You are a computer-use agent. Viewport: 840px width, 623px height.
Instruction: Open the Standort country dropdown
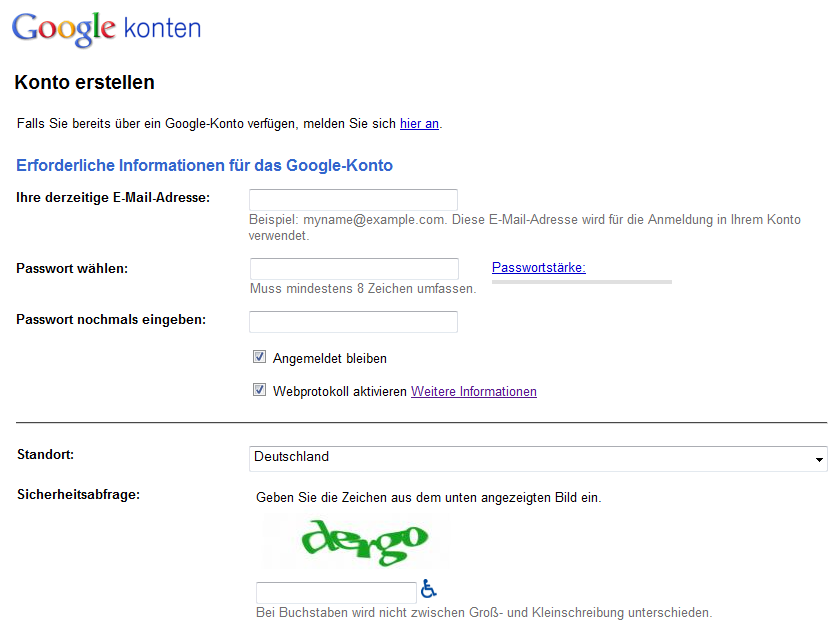coord(538,459)
